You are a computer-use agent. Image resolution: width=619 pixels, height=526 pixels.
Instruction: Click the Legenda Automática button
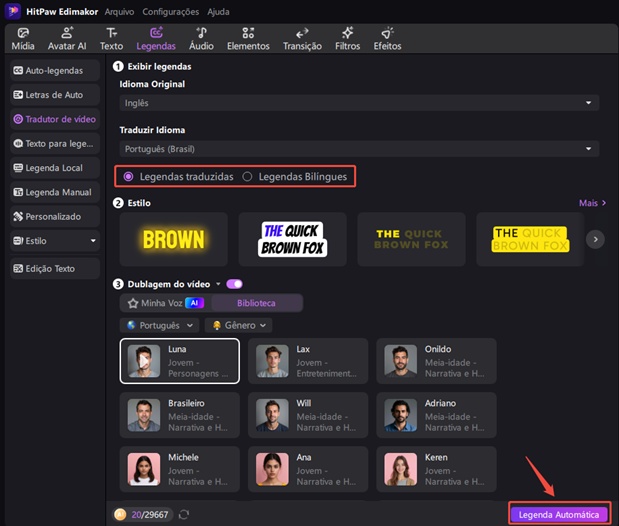(559, 514)
